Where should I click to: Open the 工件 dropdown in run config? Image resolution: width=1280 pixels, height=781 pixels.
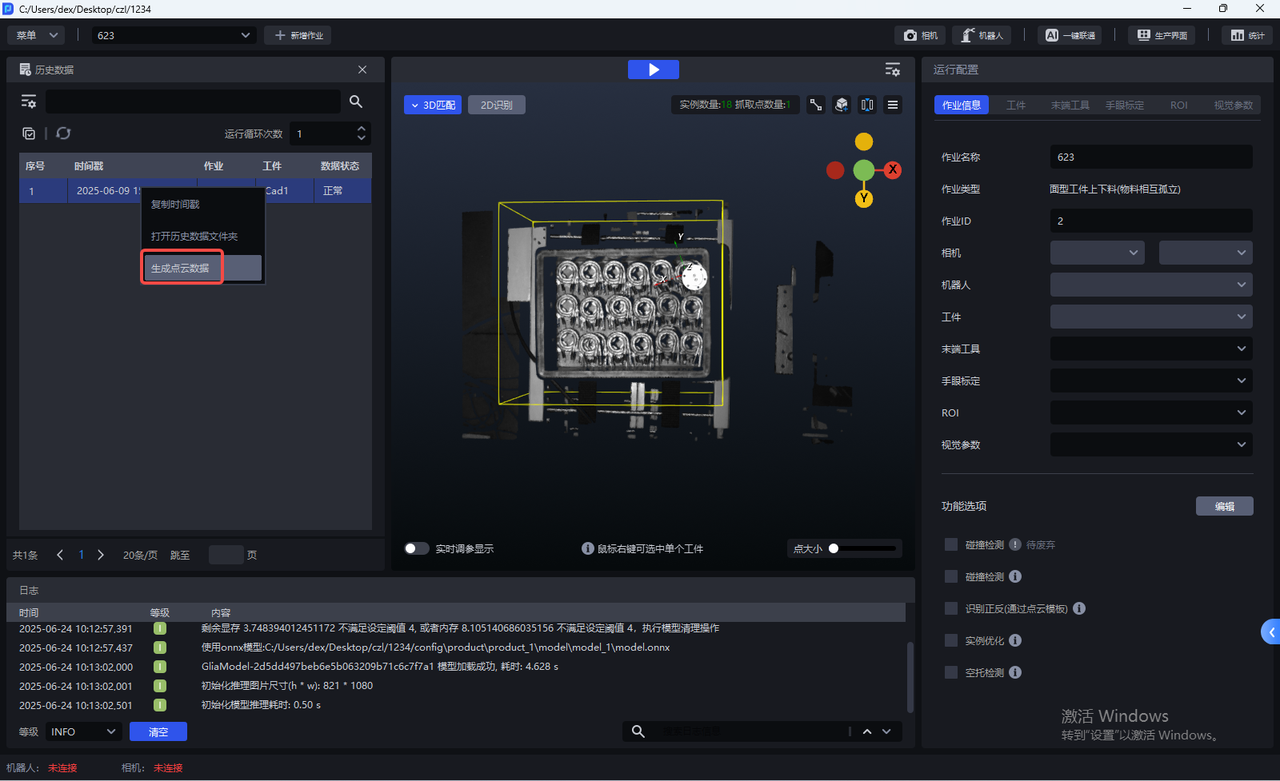[x=1150, y=317]
